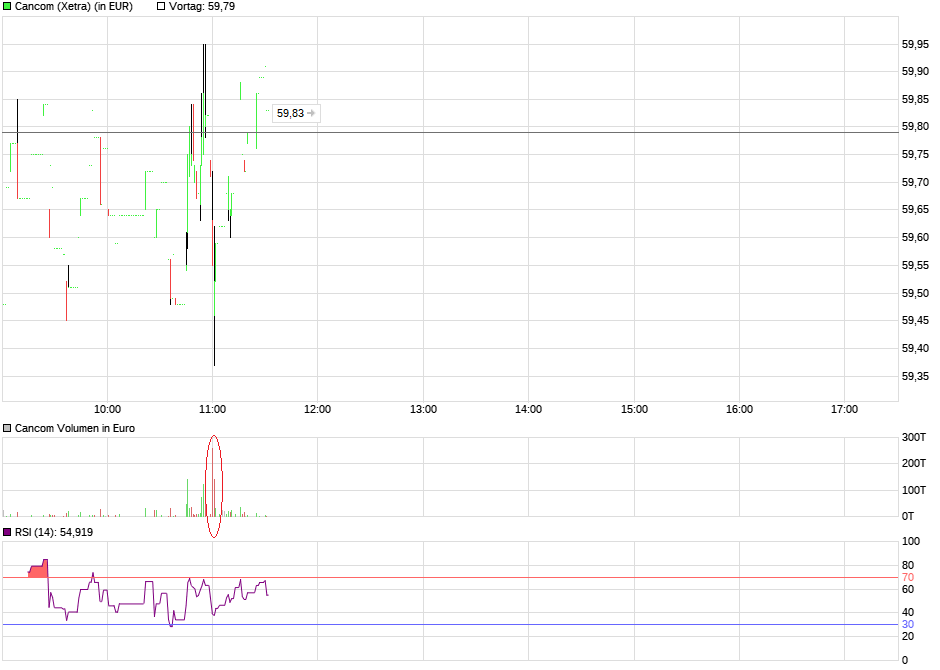Click the 59,80 price axis label

point(915,127)
